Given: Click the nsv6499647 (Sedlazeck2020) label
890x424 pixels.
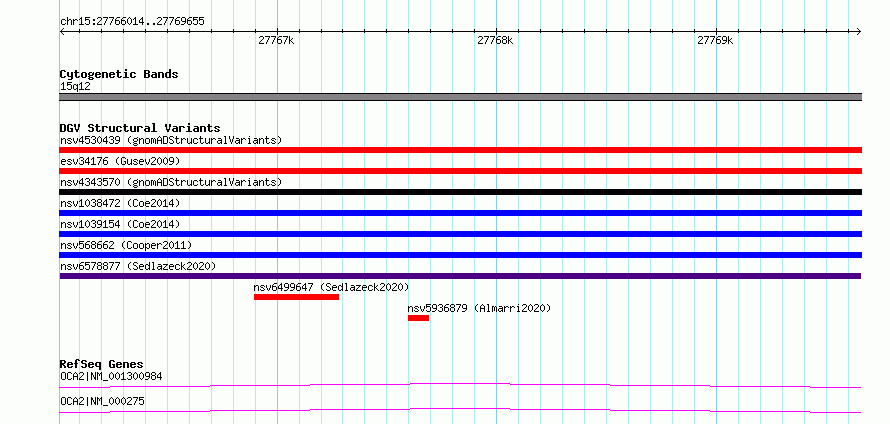Looking at the screenshot, I should pyautogui.click(x=331, y=287).
